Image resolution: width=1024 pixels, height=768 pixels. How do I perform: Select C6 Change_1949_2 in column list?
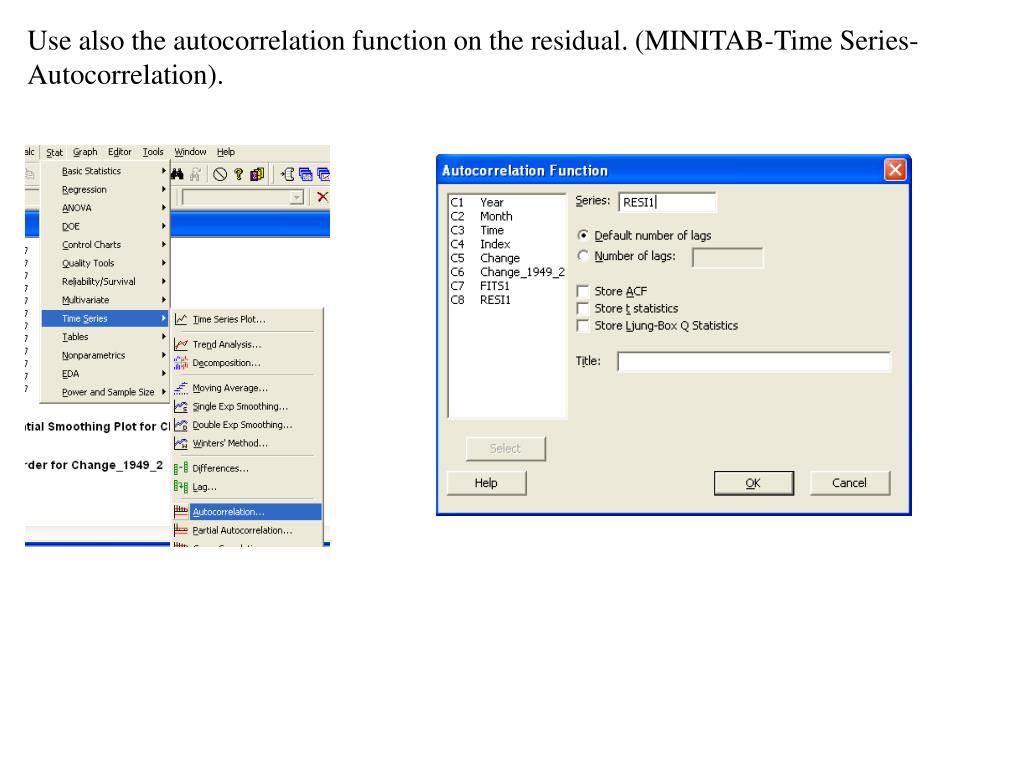[x=507, y=272]
